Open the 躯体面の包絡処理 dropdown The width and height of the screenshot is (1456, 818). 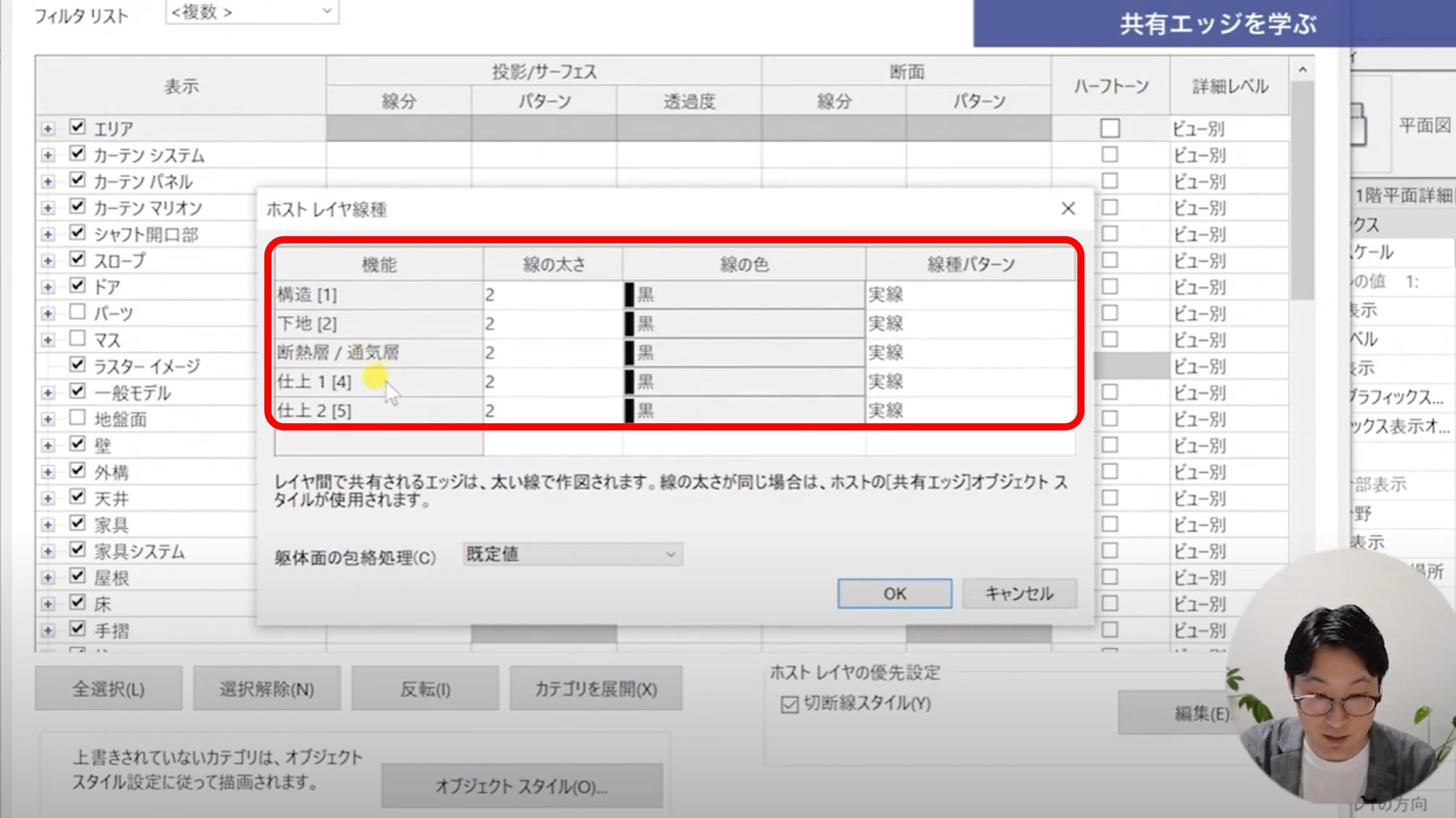click(572, 554)
